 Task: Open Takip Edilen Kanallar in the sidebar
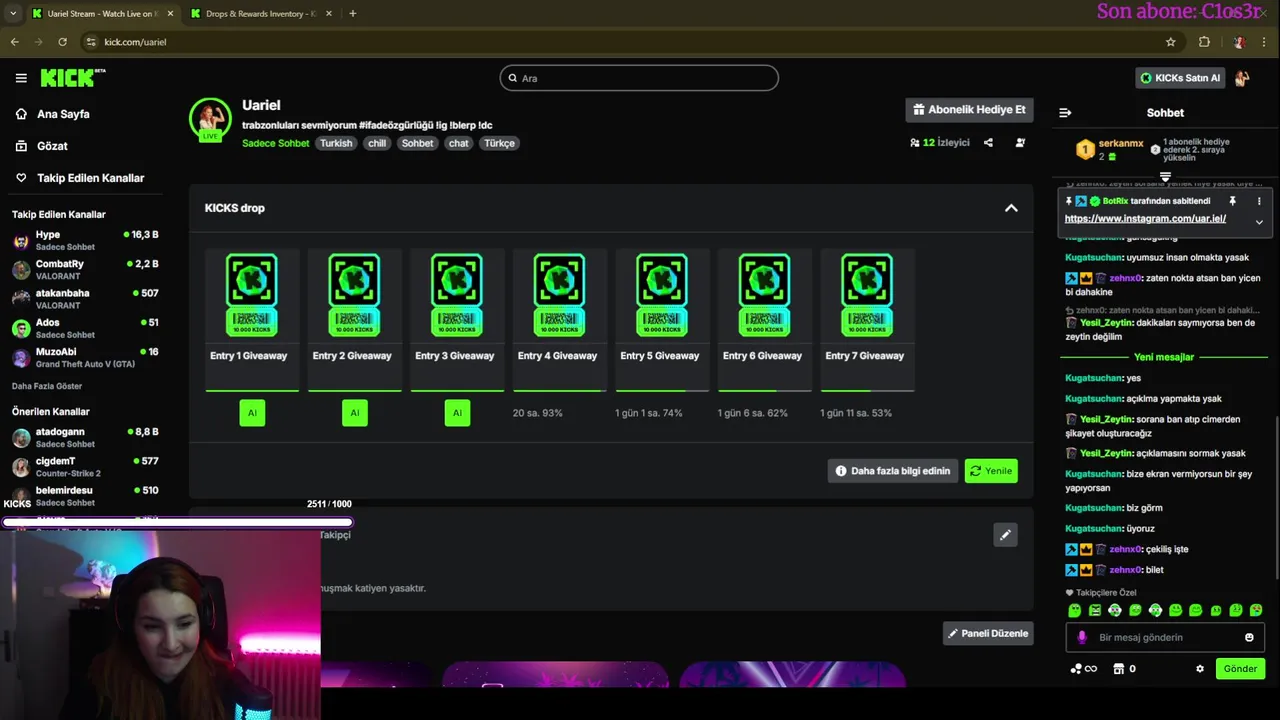(x=90, y=178)
